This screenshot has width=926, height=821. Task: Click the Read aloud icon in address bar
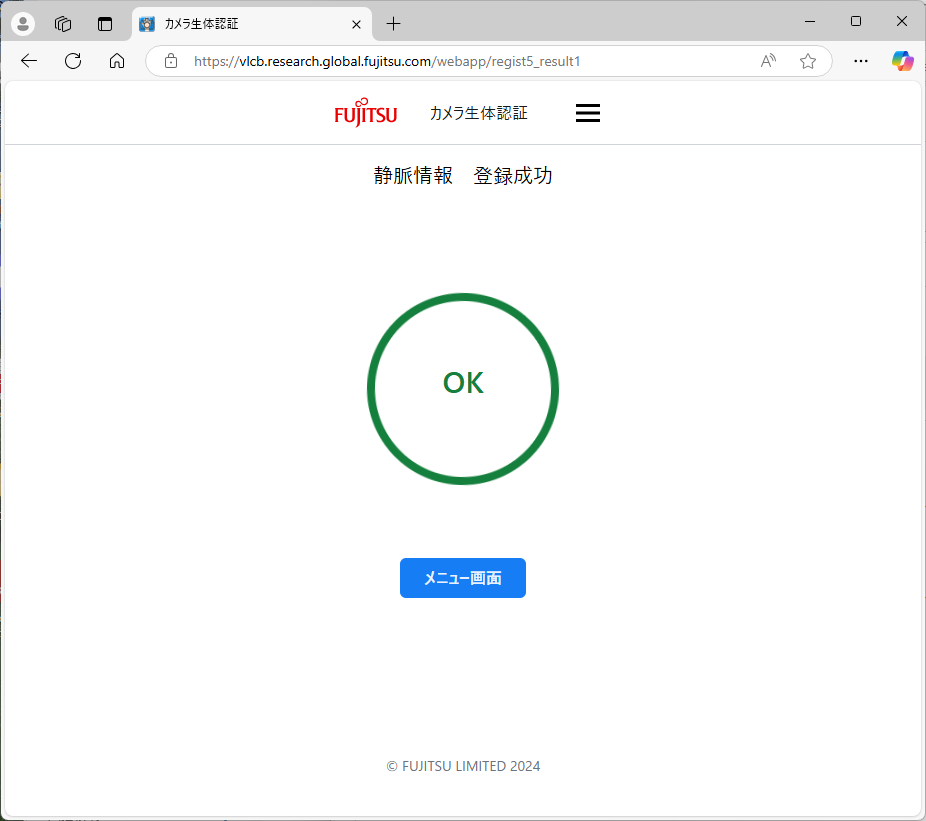(x=768, y=61)
